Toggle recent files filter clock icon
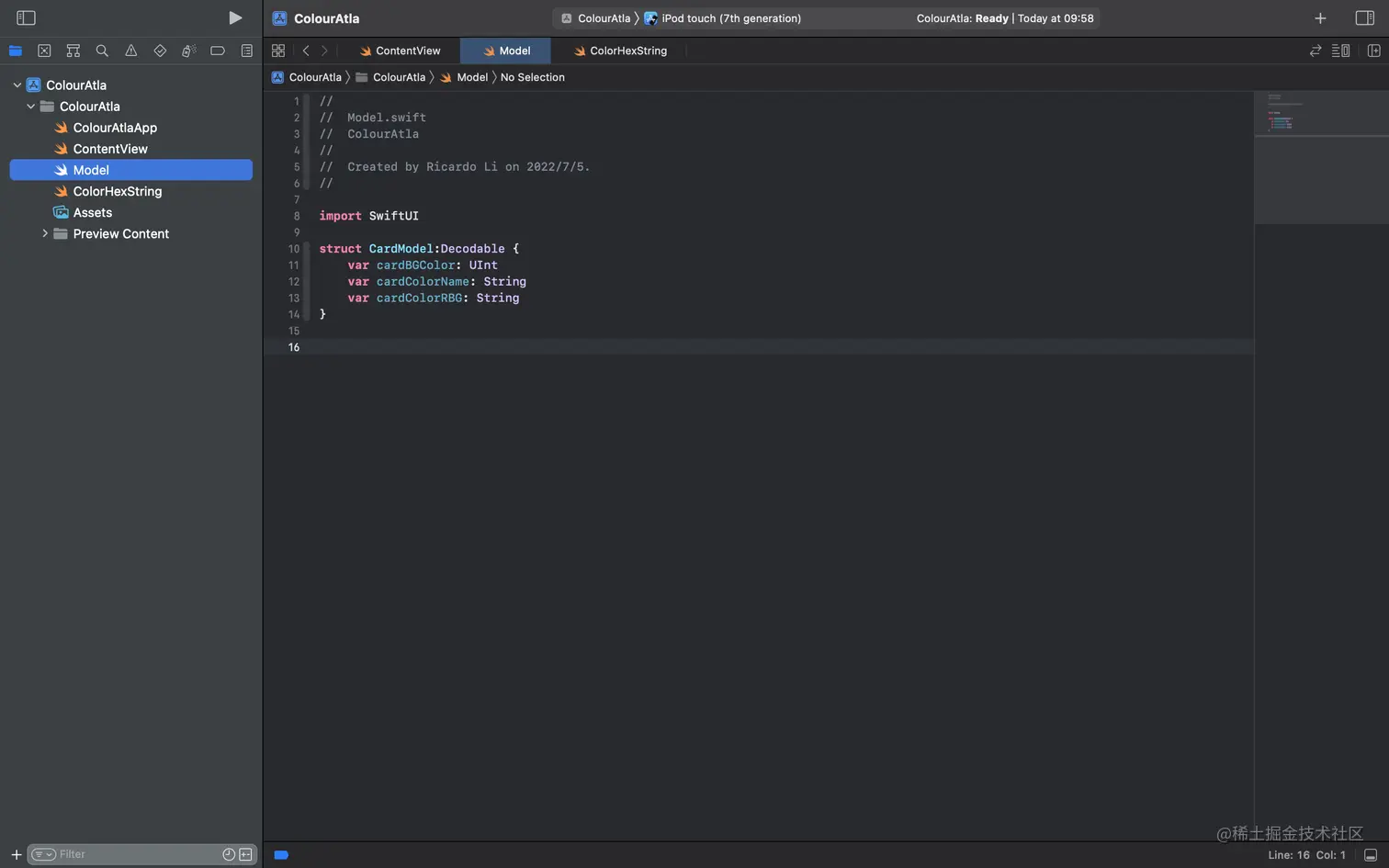This screenshot has height=868, width=1389. (229, 854)
